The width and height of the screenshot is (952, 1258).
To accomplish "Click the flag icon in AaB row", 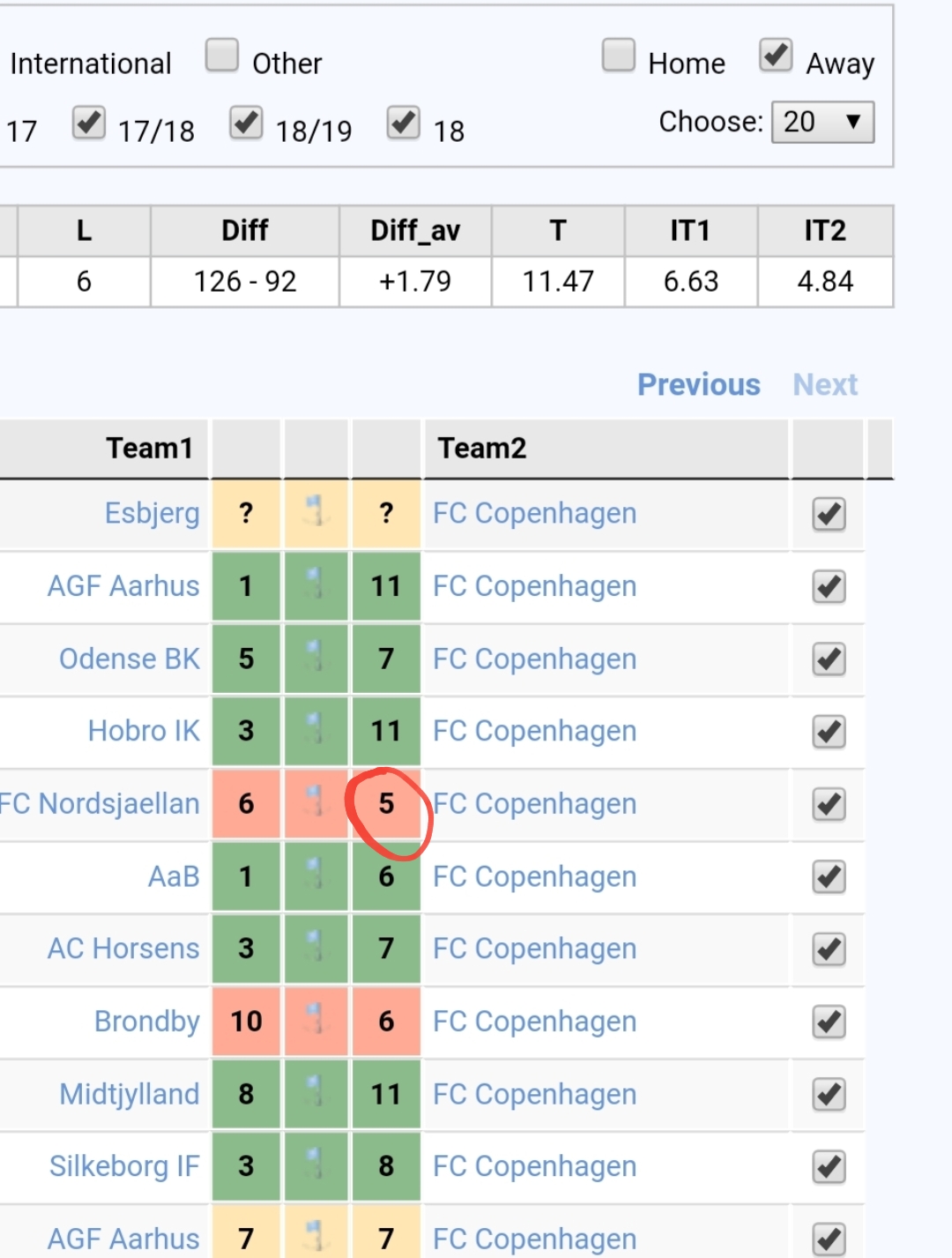I will pyautogui.click(x=316, y=875).
